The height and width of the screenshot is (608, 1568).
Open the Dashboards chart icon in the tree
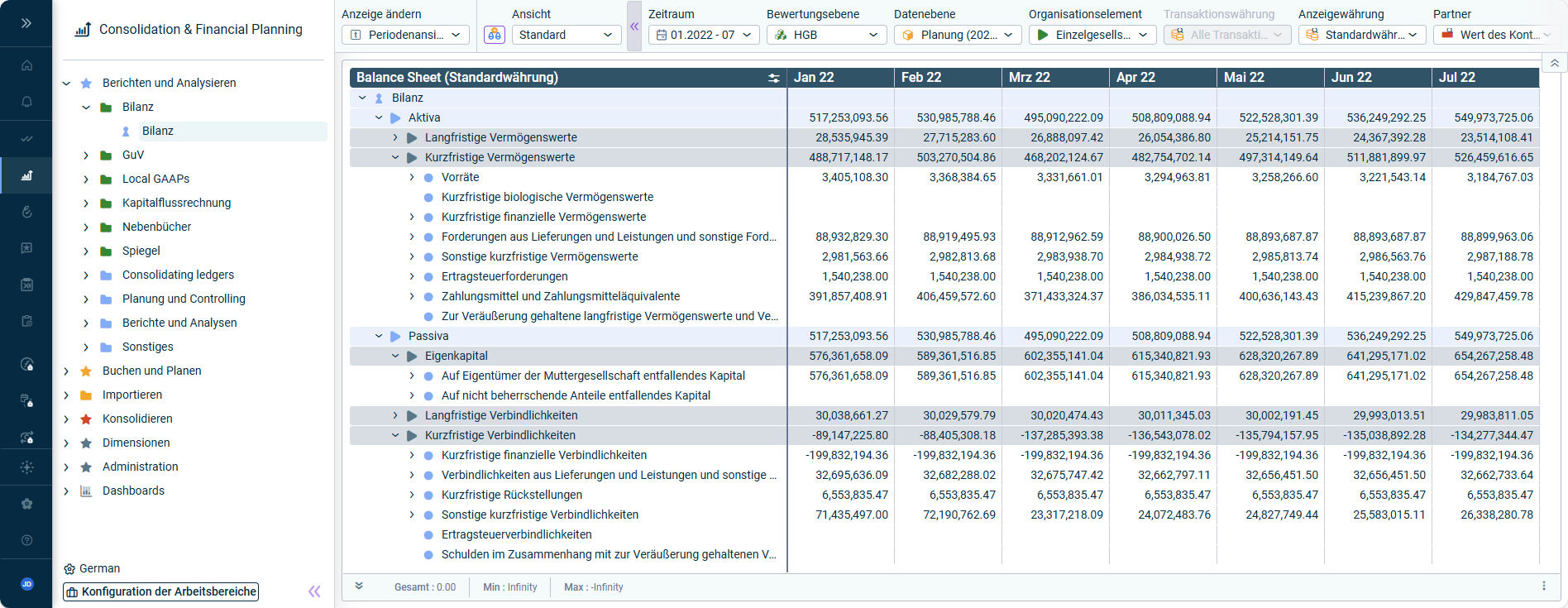pos(86,491)
